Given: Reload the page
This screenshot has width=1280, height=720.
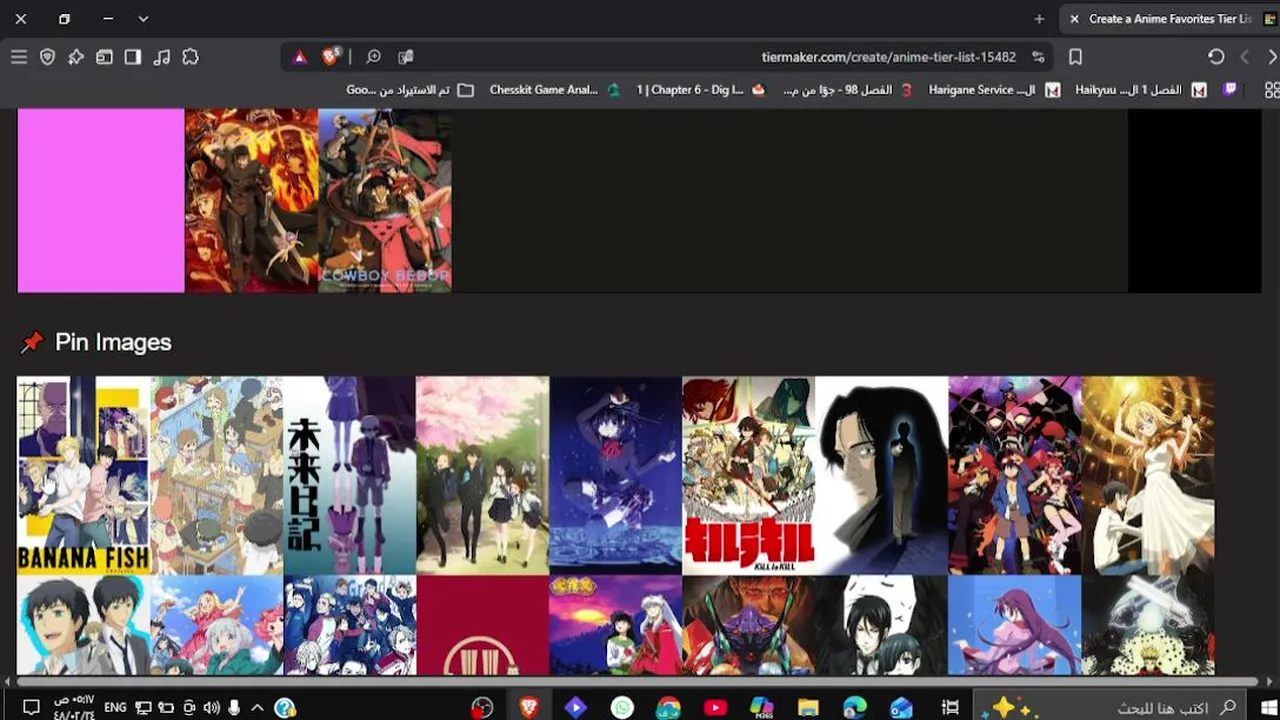Looking at the screenshot, I should coord(1216,57).
